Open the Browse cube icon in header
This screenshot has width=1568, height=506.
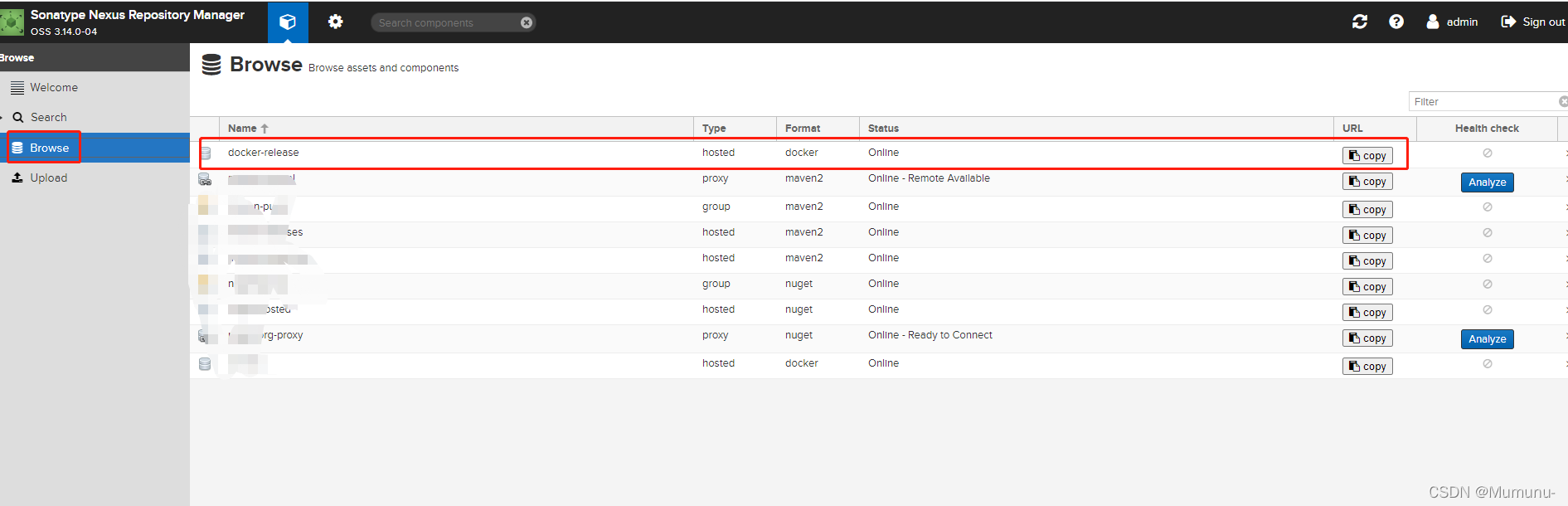point(288,22)
